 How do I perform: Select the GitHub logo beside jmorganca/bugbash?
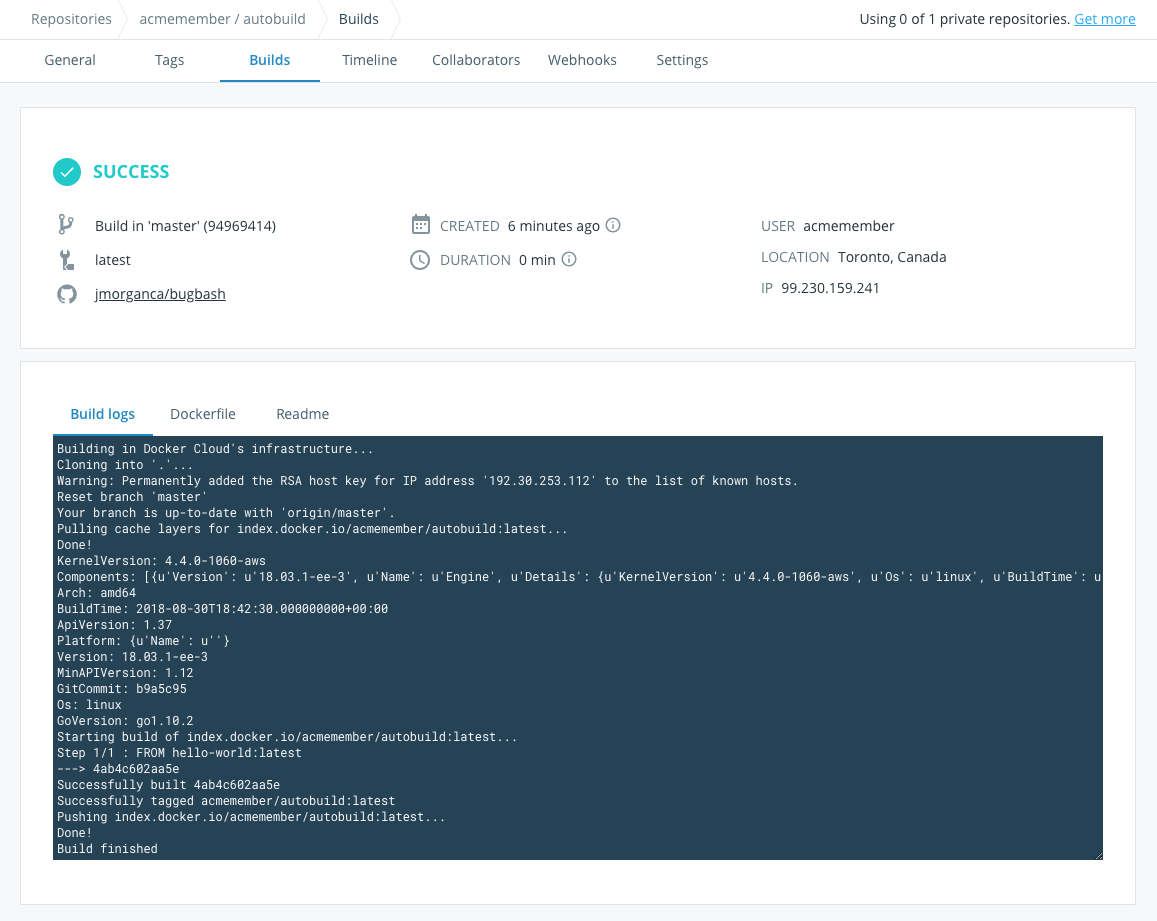[x=67, y=293]
